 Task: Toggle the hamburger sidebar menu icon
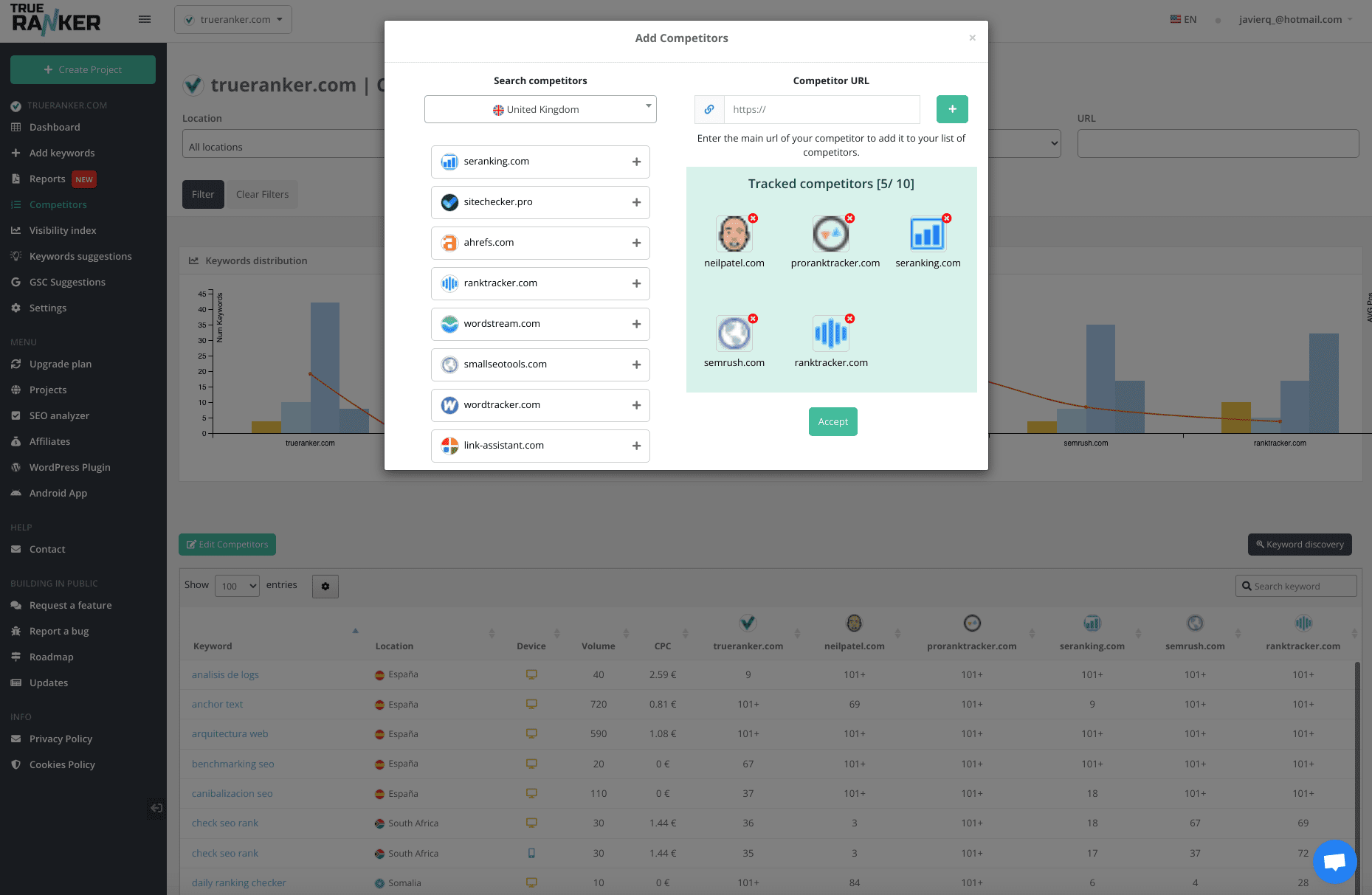(x=145, y=19)
